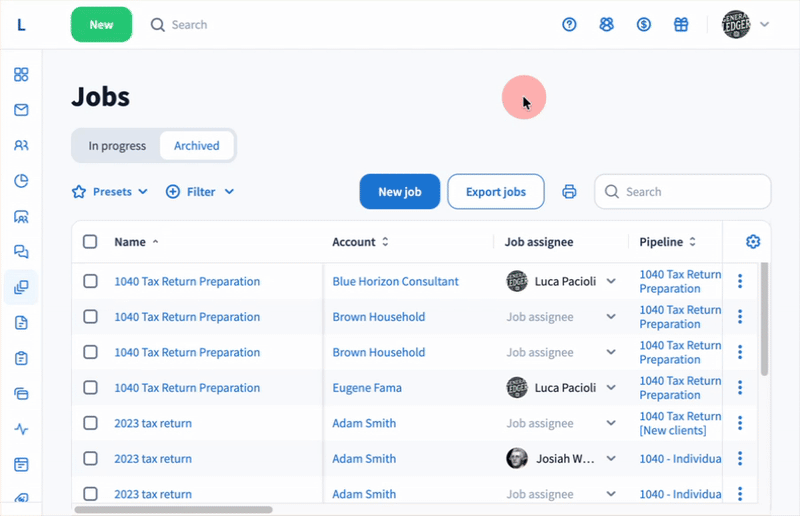This screenshot has height=516, width=800.
Task: Select checkbox for Blue Horizon Consultant row
Action: pyautogui.click(x=91, y=282)
